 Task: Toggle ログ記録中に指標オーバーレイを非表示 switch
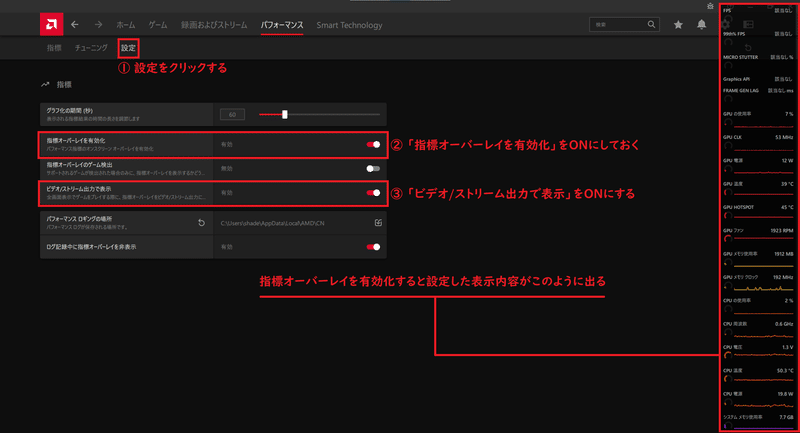(x=373, y=247)
